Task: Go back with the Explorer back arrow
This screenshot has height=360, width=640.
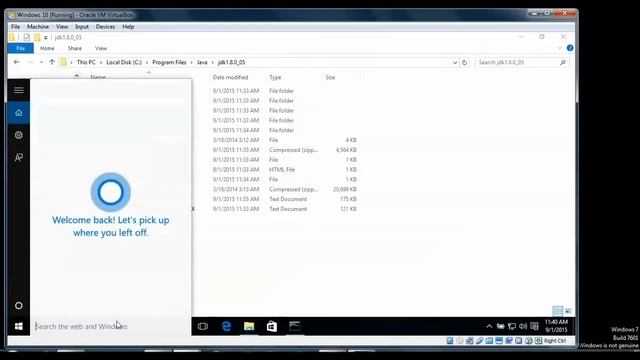Action: tap(16, 62)
